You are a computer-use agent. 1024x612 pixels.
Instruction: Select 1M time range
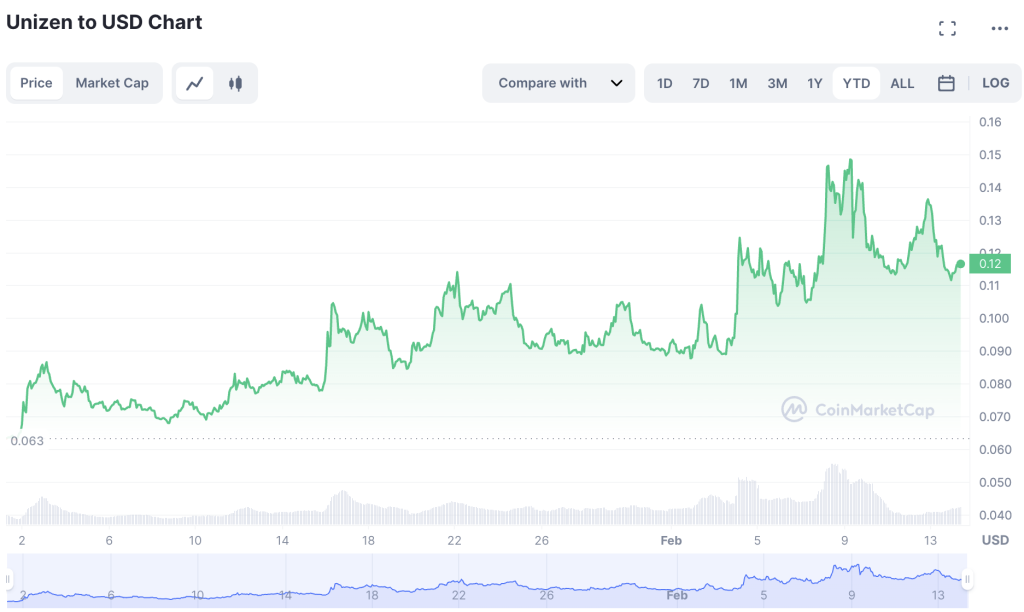(x=738, y=84)
